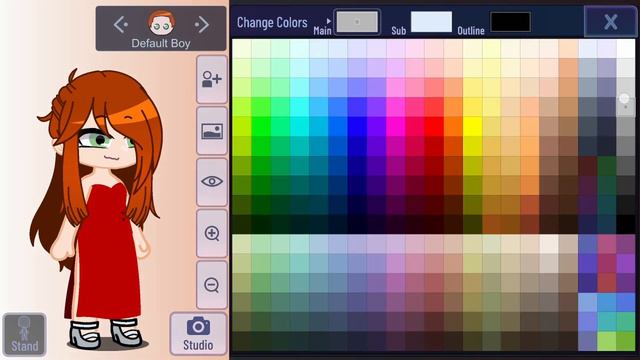Close the Change Colors panel with X
640x360 pixels.
(611, 21)
